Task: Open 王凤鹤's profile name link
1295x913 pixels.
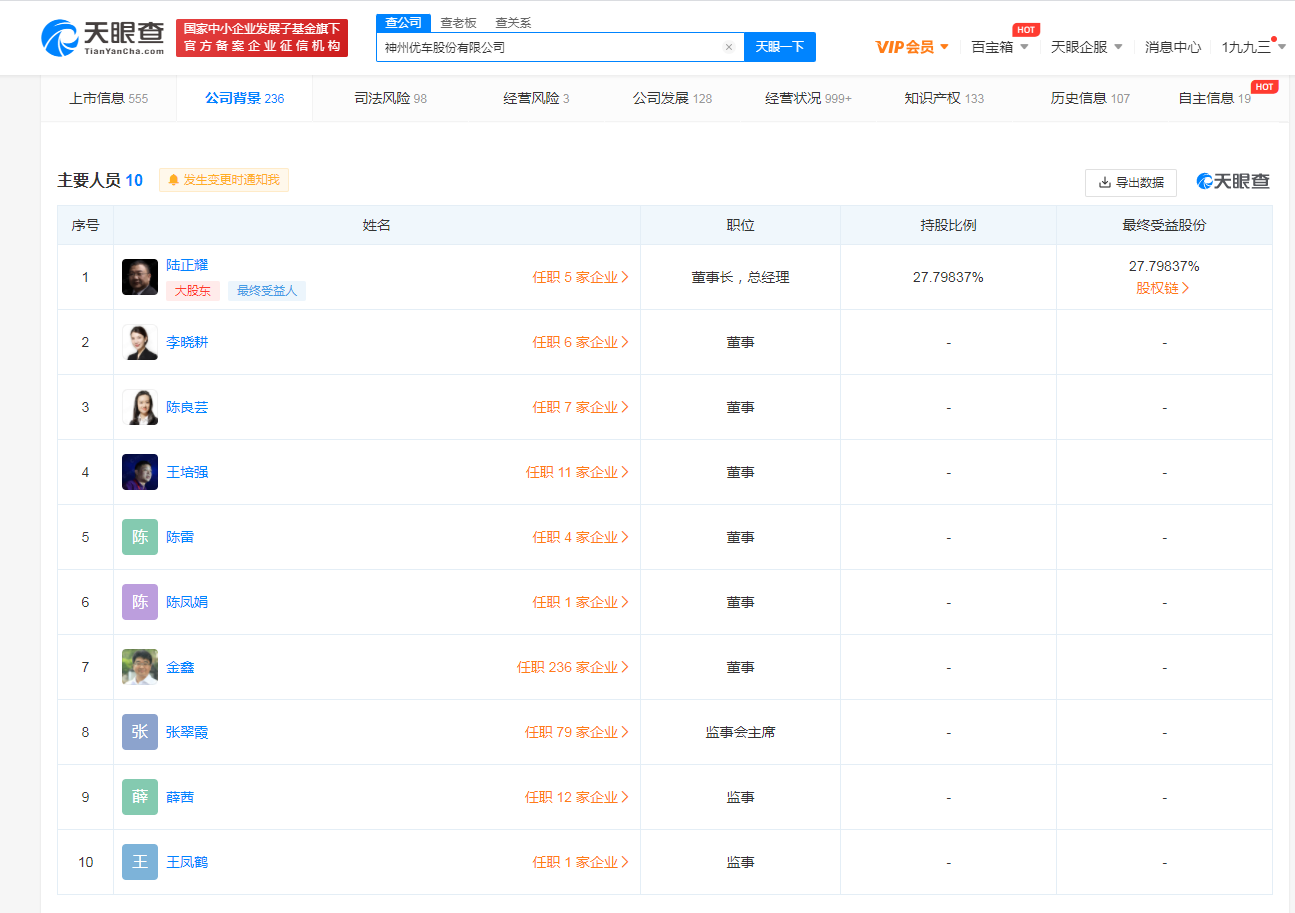Action: click(x=187, y=862)
